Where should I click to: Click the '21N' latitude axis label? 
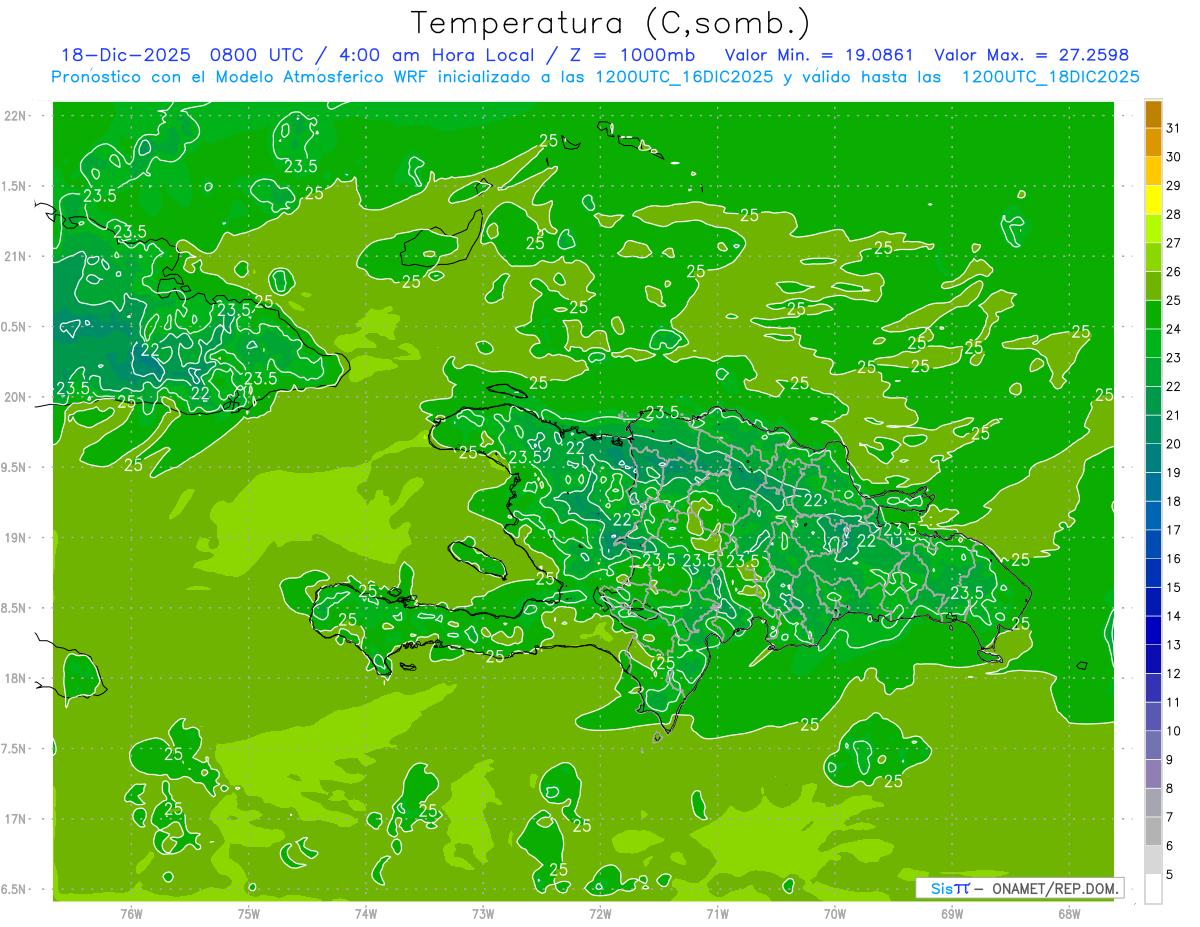click(15, 256)
